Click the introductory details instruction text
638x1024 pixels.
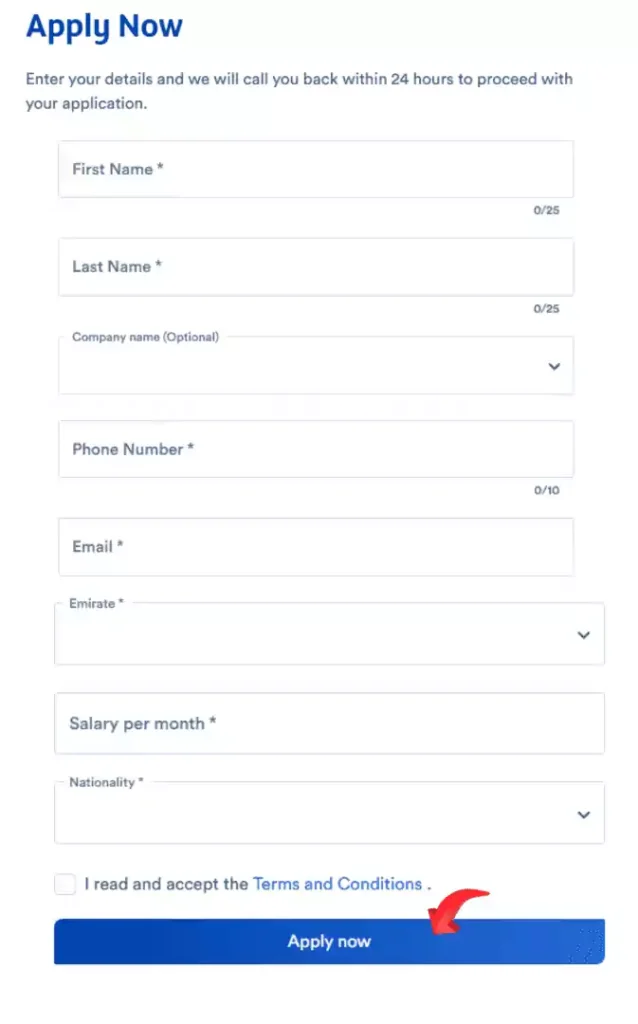tap(297, 91)
